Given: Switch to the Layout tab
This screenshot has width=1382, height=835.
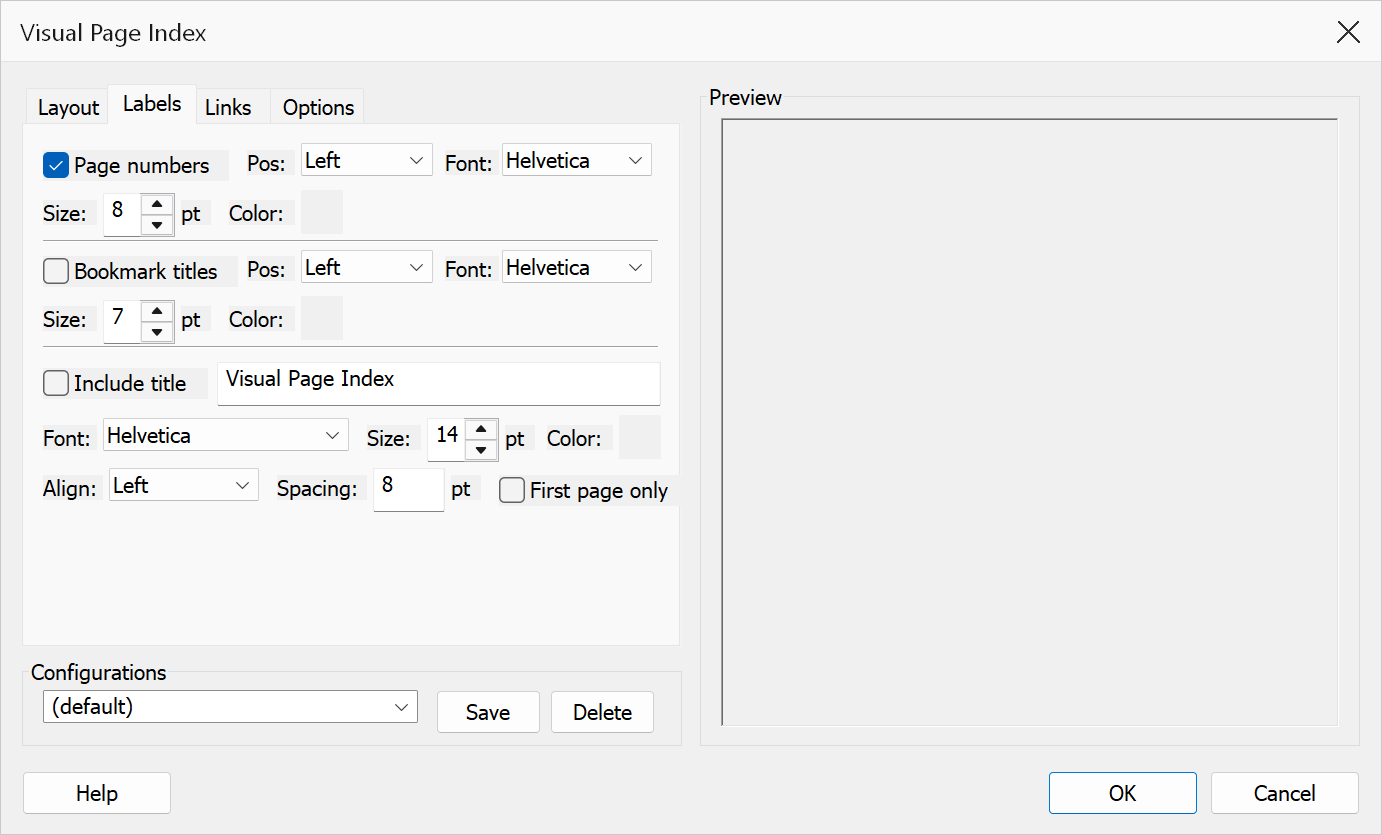Looking at the screenshot, I should pyautogui.click(x=68, y=107).
